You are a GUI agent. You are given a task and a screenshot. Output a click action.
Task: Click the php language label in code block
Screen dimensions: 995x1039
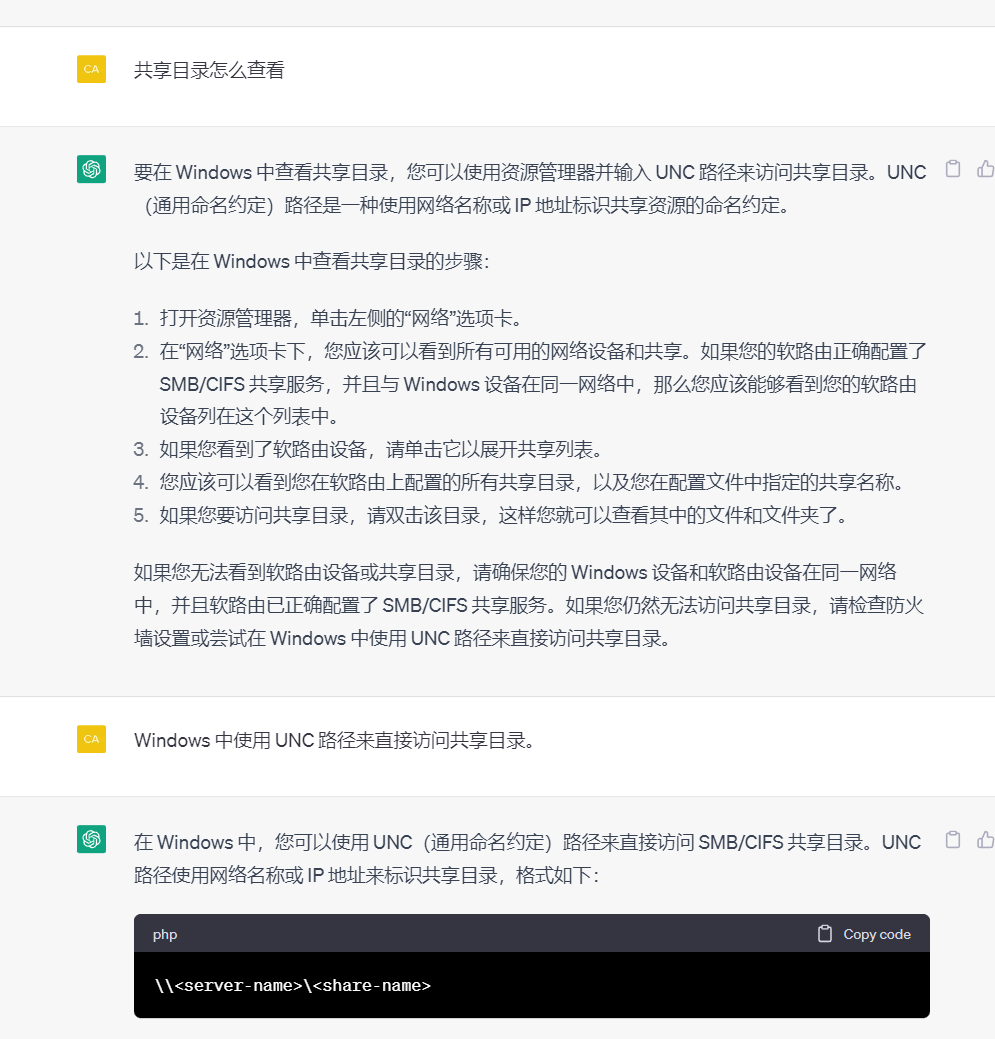click(165, 934)
